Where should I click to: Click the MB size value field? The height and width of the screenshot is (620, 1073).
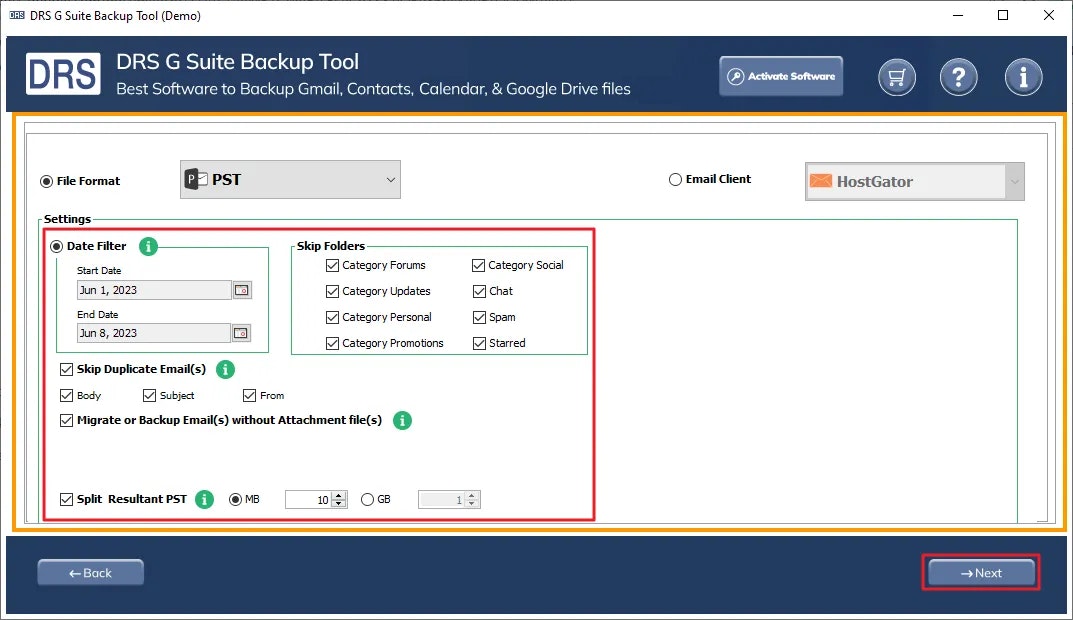[x=308, y=500]
